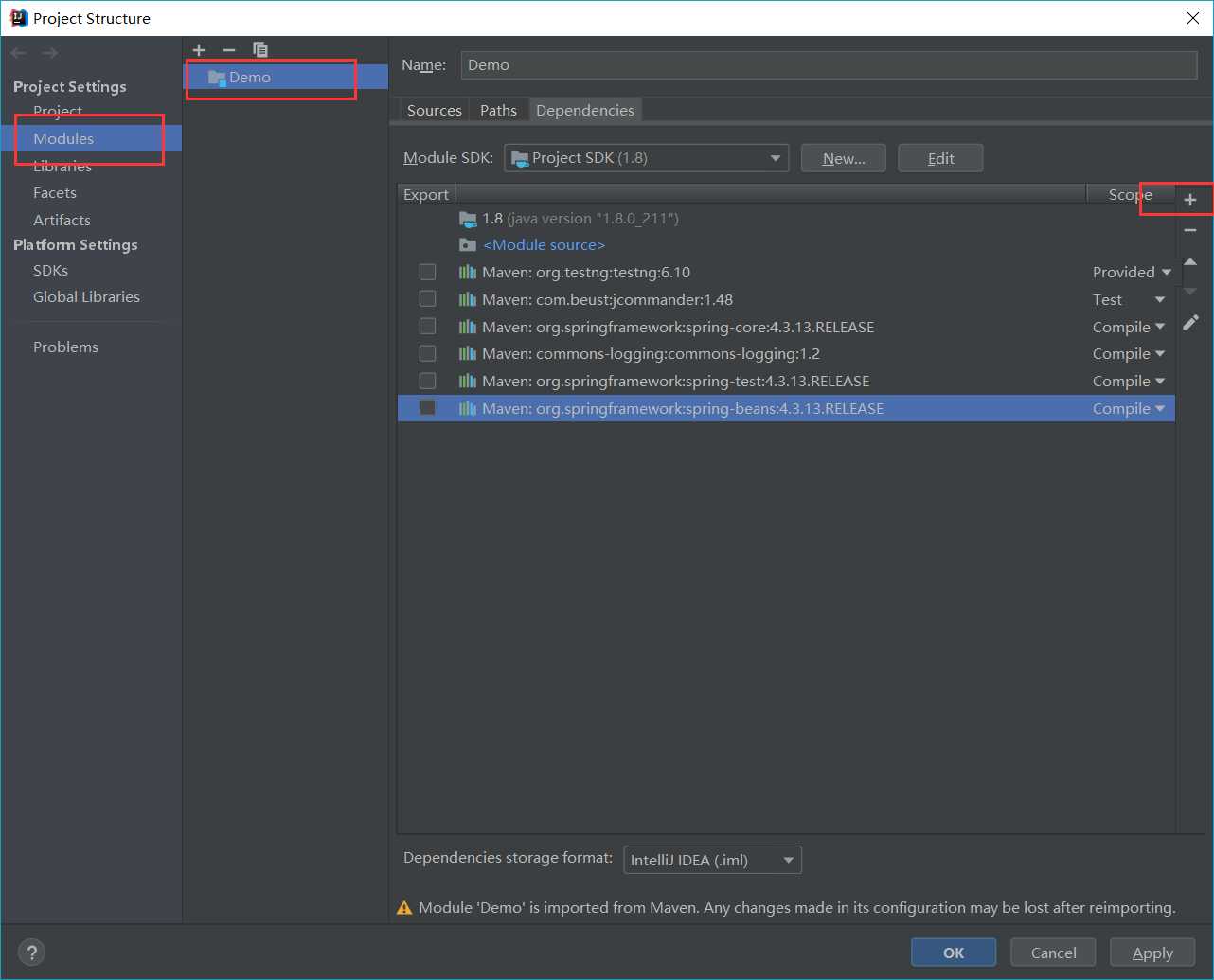
Task: Toggle export checkbox for testng:6.10
Action: click(428, 272)
